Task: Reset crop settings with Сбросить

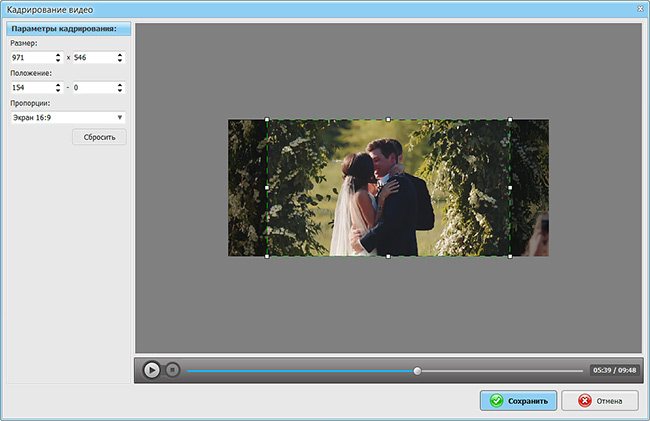Action: pyautogui.click(x=99, y=137)
